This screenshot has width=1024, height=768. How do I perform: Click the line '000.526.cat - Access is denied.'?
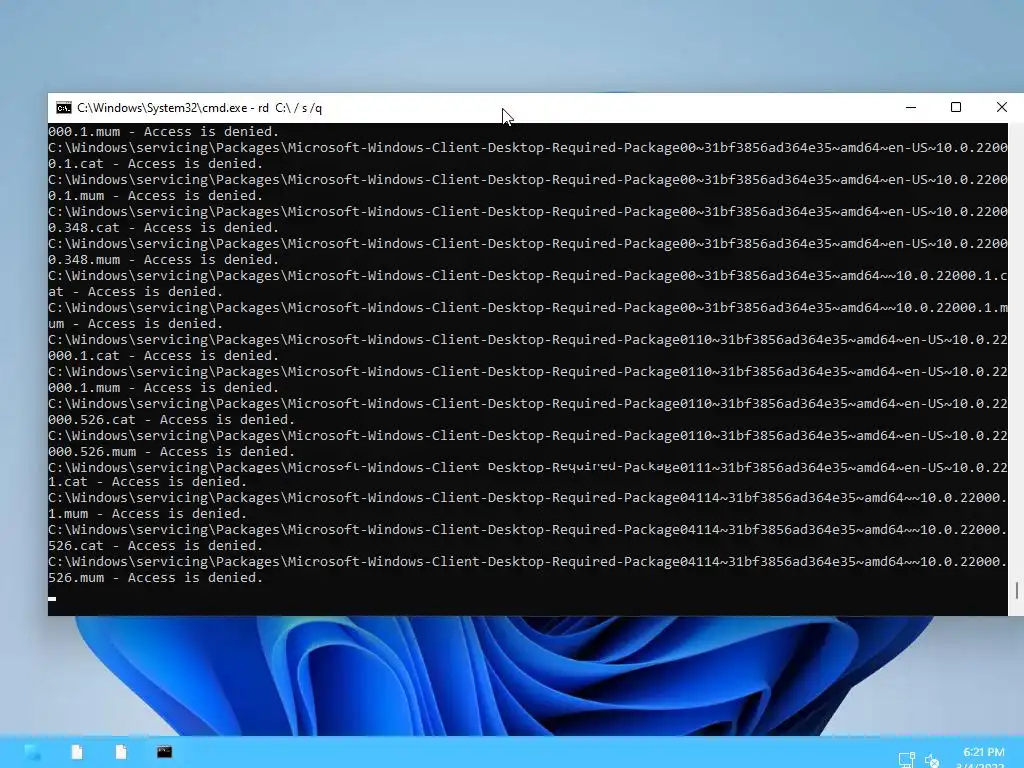tap(171, 420)
